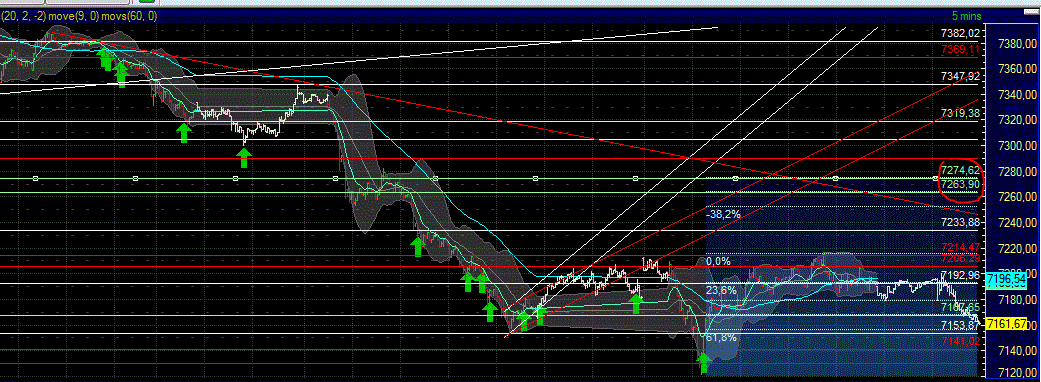
Task: Click the yellow 7161,67 current price tag
Action: (1007, 324)
